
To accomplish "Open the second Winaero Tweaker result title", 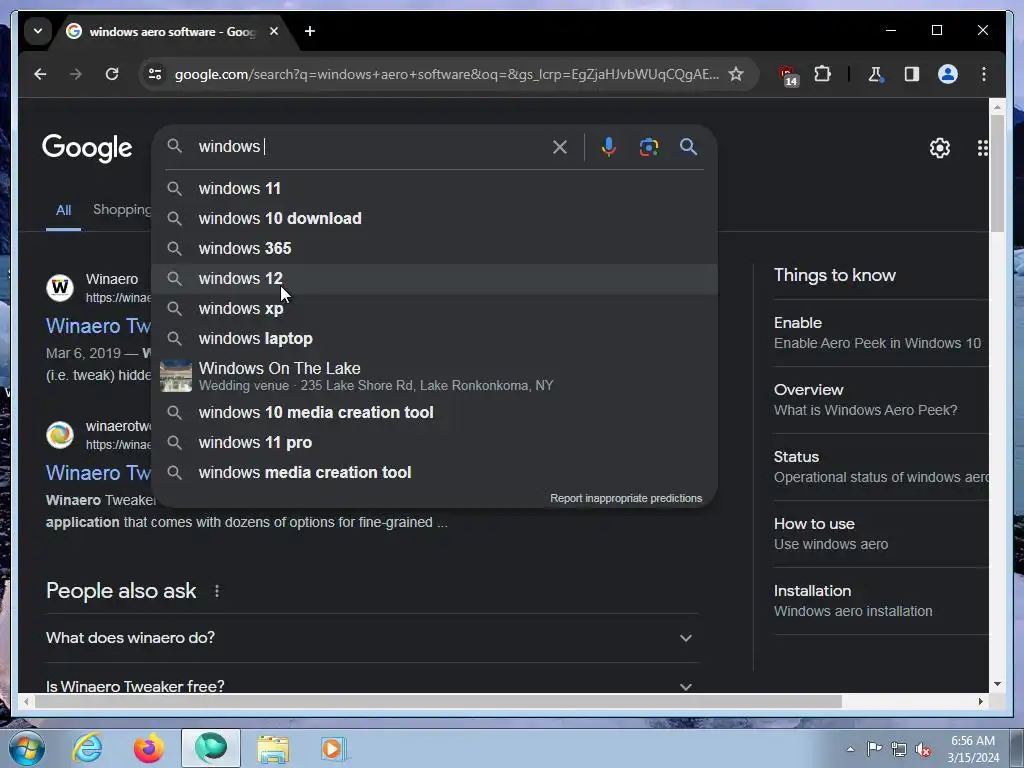I will [98, 473].
